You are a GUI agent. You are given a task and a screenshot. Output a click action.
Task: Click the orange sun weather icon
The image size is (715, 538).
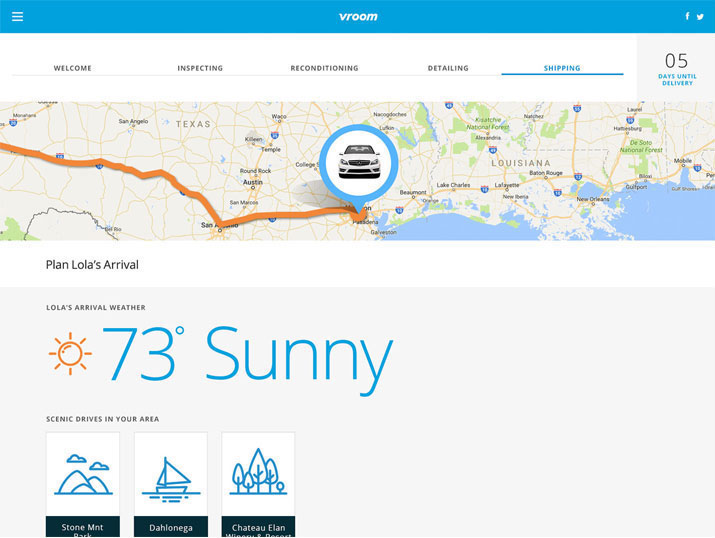(x=70, y=354)
